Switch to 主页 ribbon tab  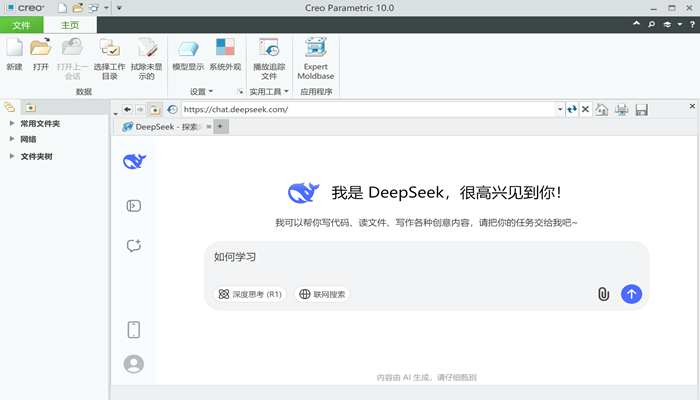[70, 25]
